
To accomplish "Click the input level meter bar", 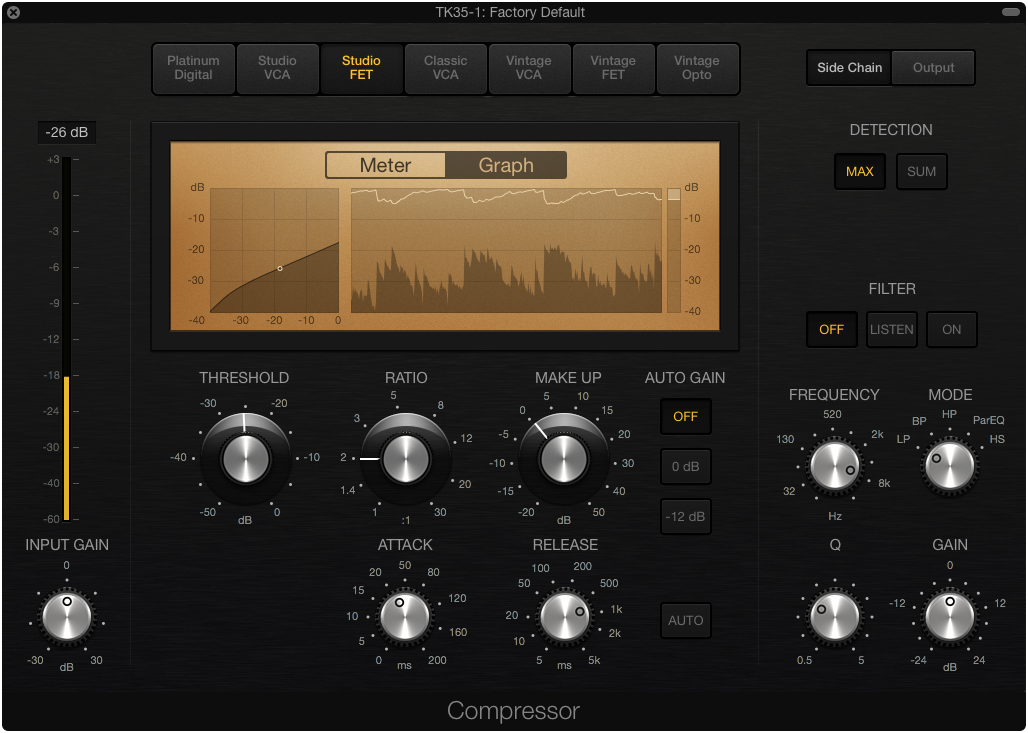I will point(66,340).
